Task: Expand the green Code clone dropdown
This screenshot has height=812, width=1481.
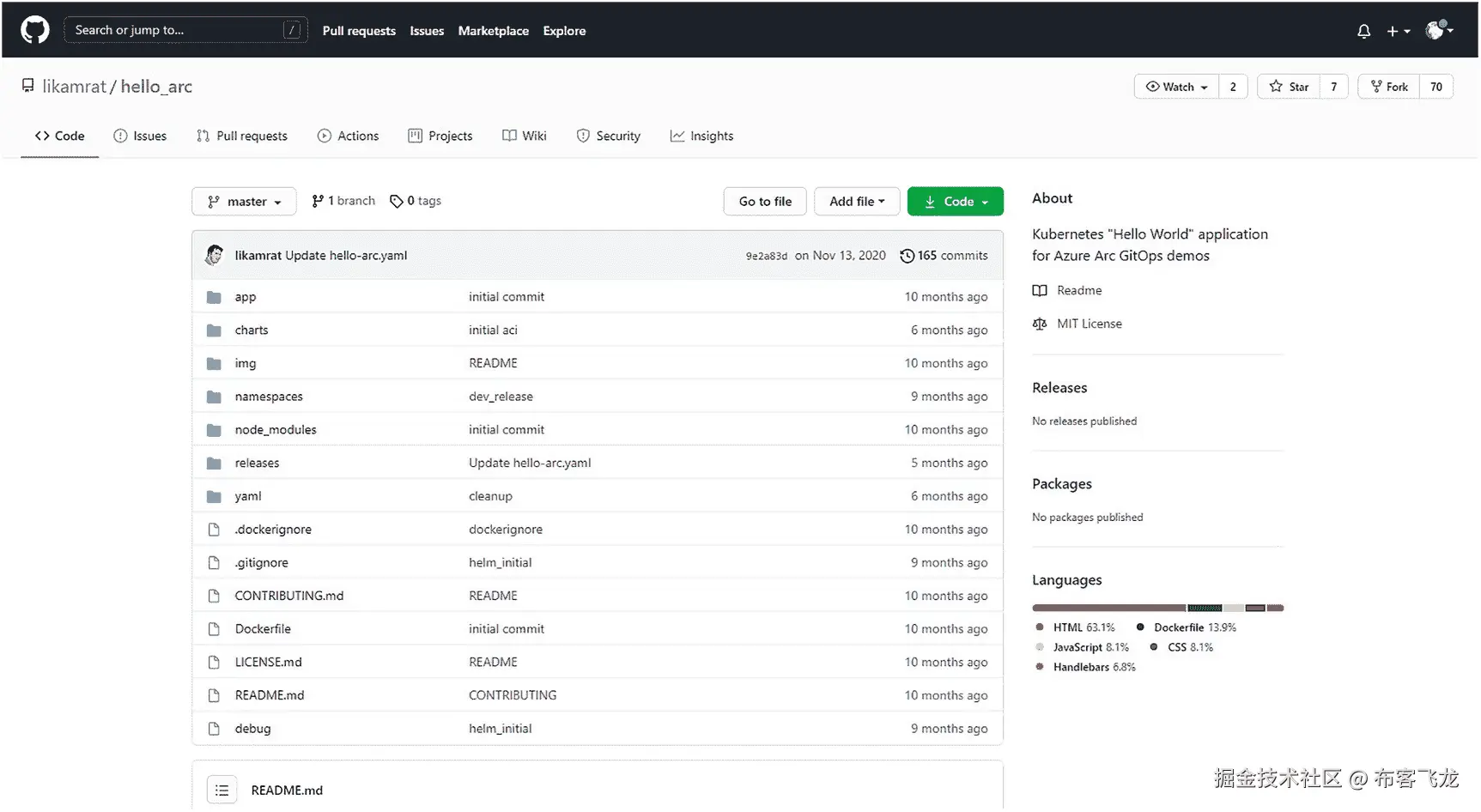Action: [956, 201]
